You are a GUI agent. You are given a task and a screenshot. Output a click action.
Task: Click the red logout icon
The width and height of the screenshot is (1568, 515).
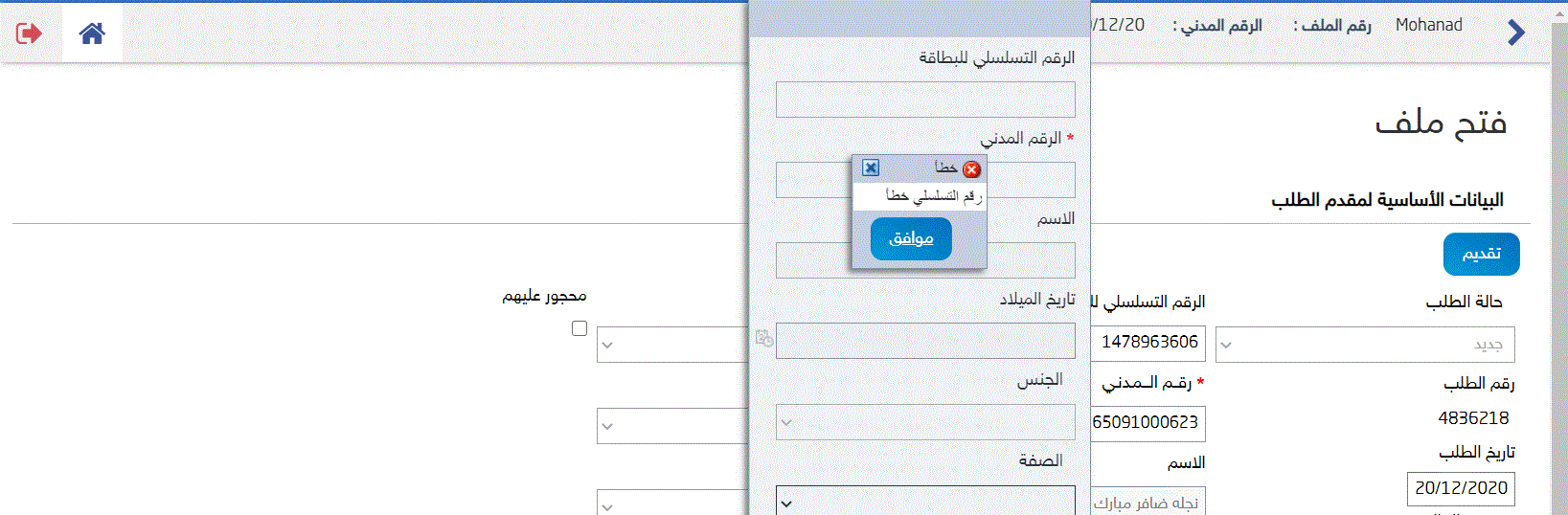29,34
